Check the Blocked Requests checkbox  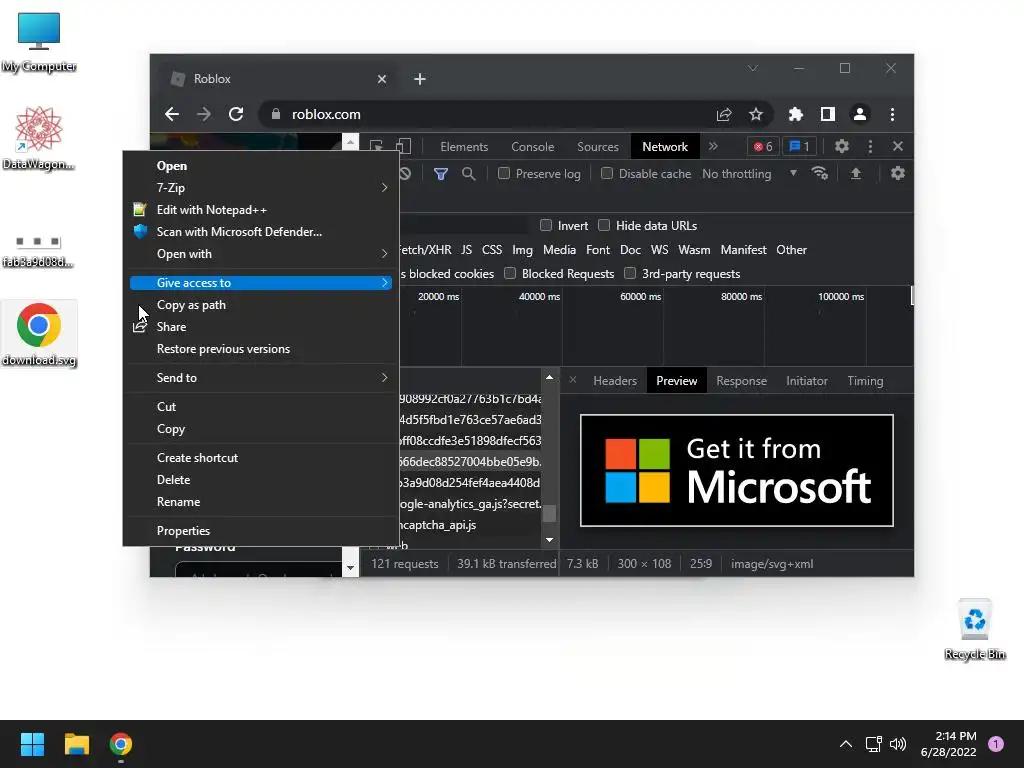pos(510,273)
